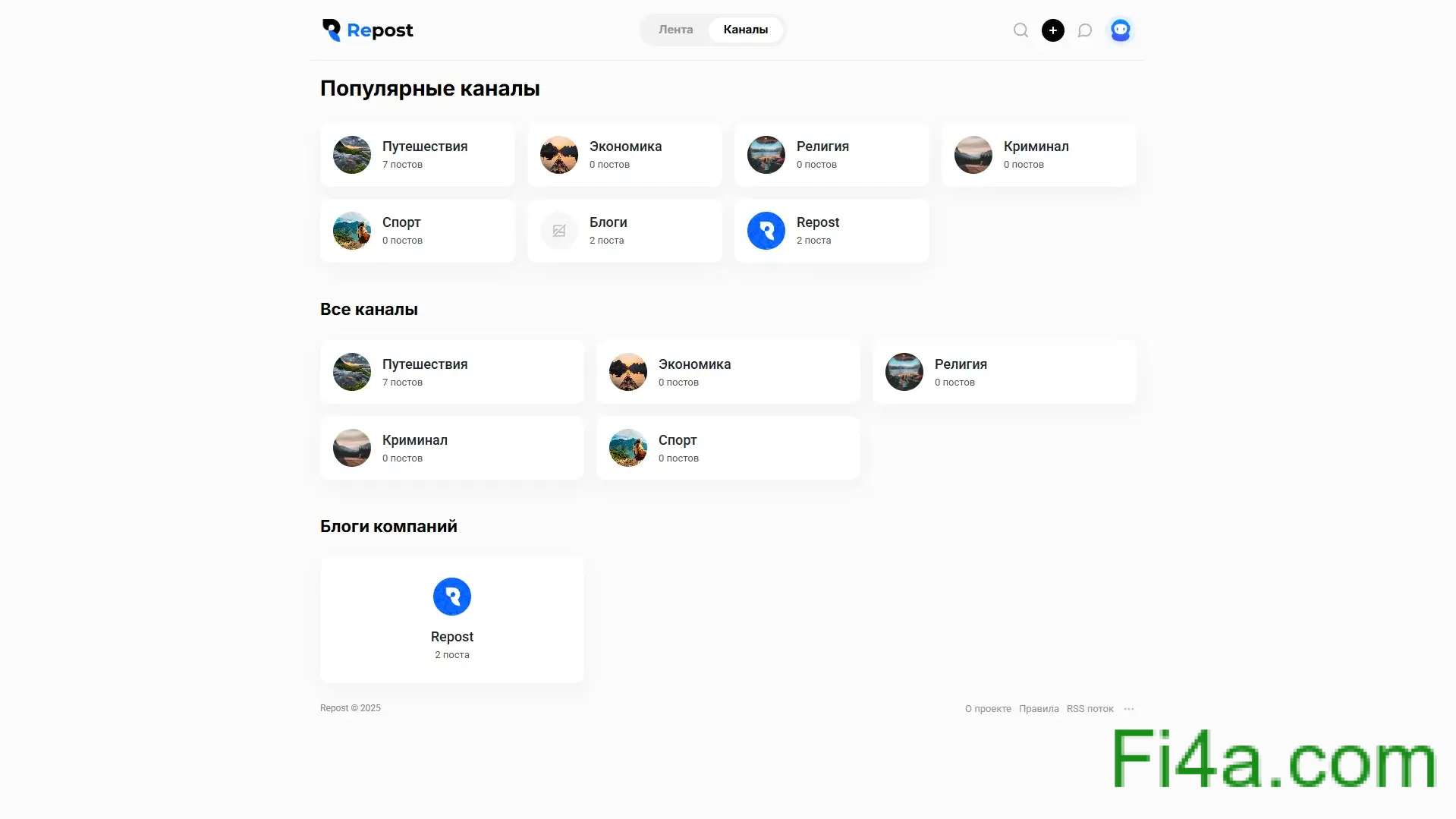Expand footer three-dots more menu

point(1129,709)
